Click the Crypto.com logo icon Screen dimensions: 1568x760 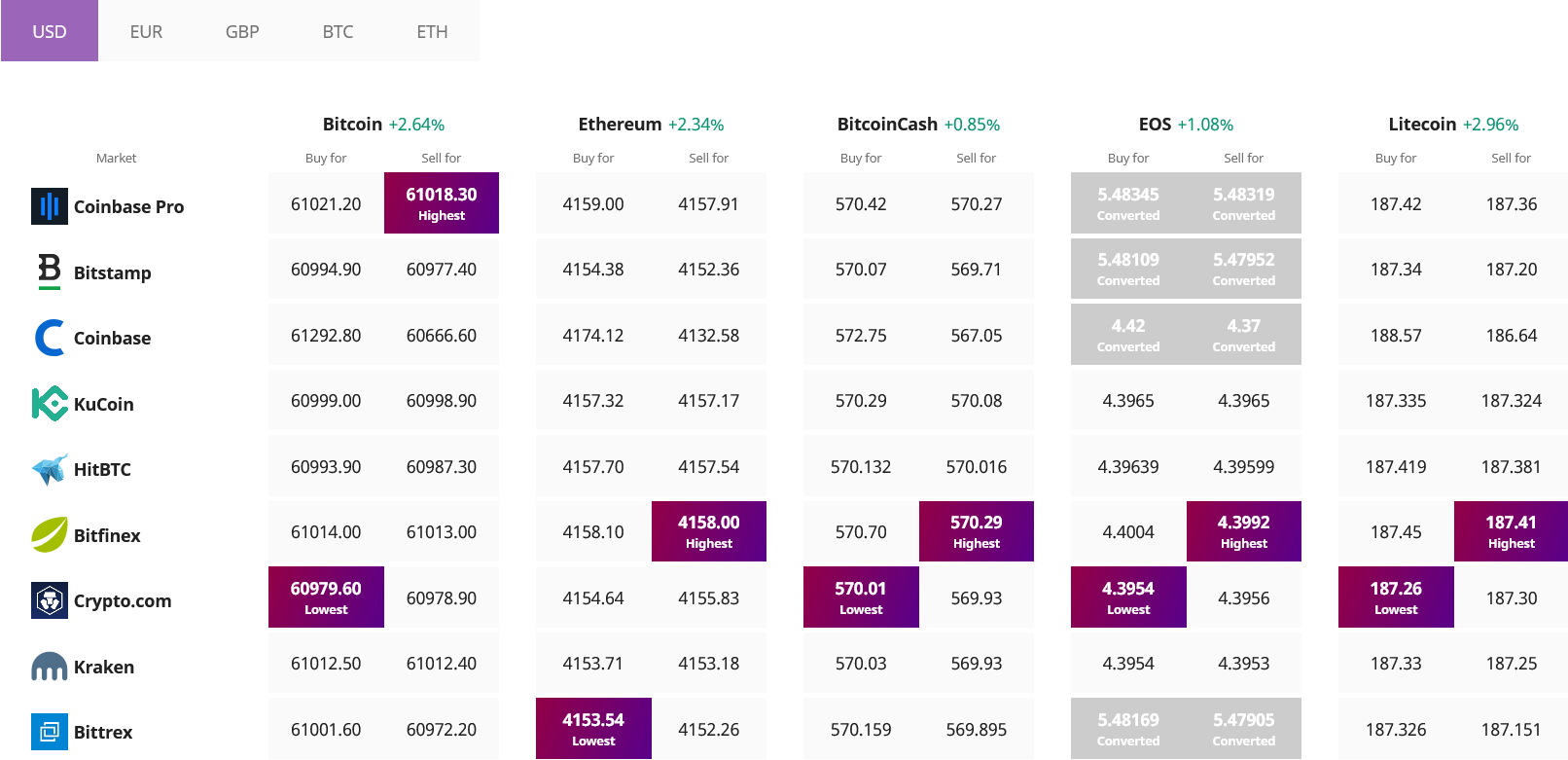click(50, 600)
